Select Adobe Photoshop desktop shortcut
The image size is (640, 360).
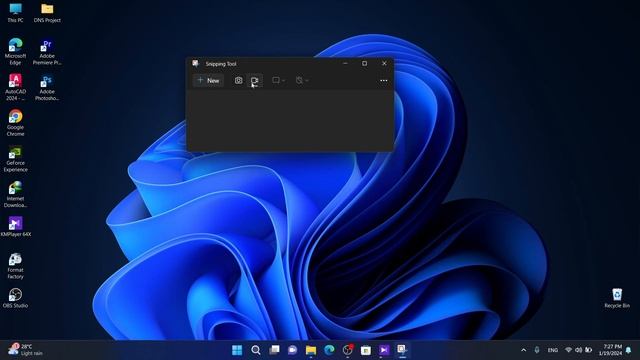point(47,87)
